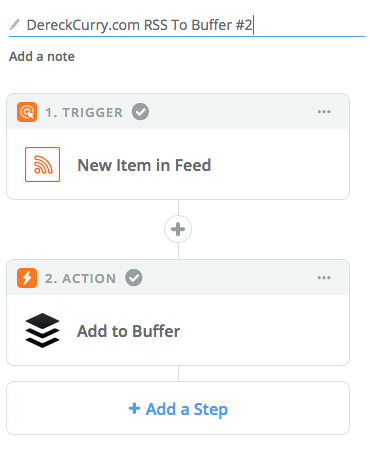370x451 pixels.
Task: Click the checkmark next to 1. TRIGGER
Action: pos(140,112)
